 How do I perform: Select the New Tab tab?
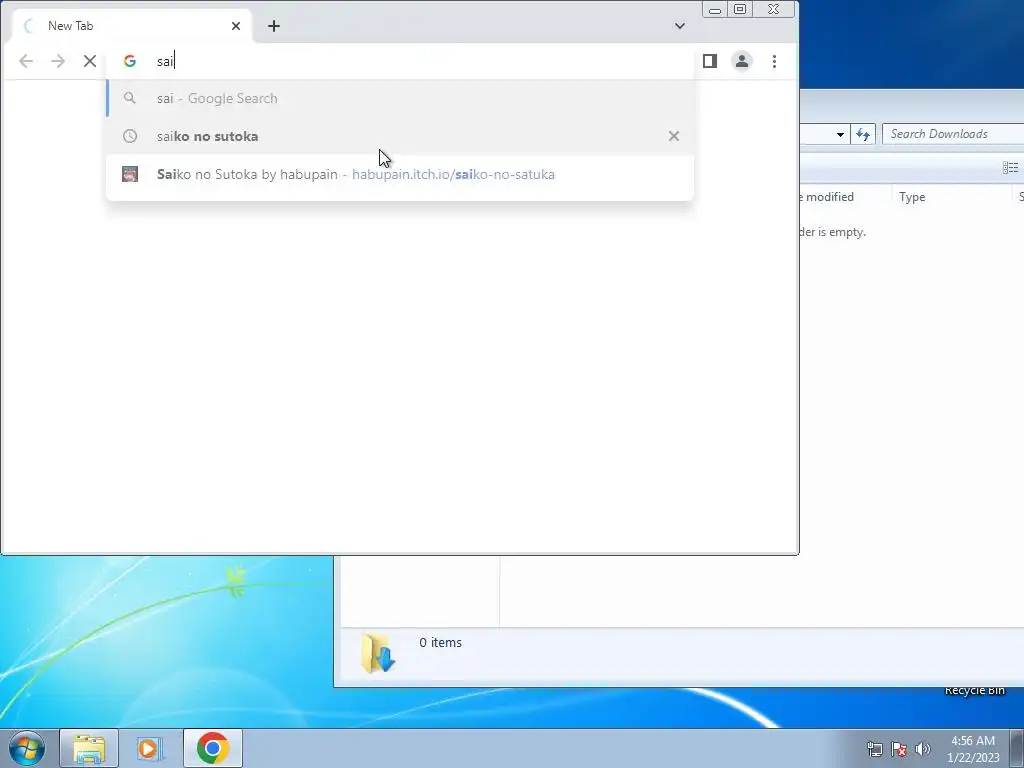[x=131, y=26]
